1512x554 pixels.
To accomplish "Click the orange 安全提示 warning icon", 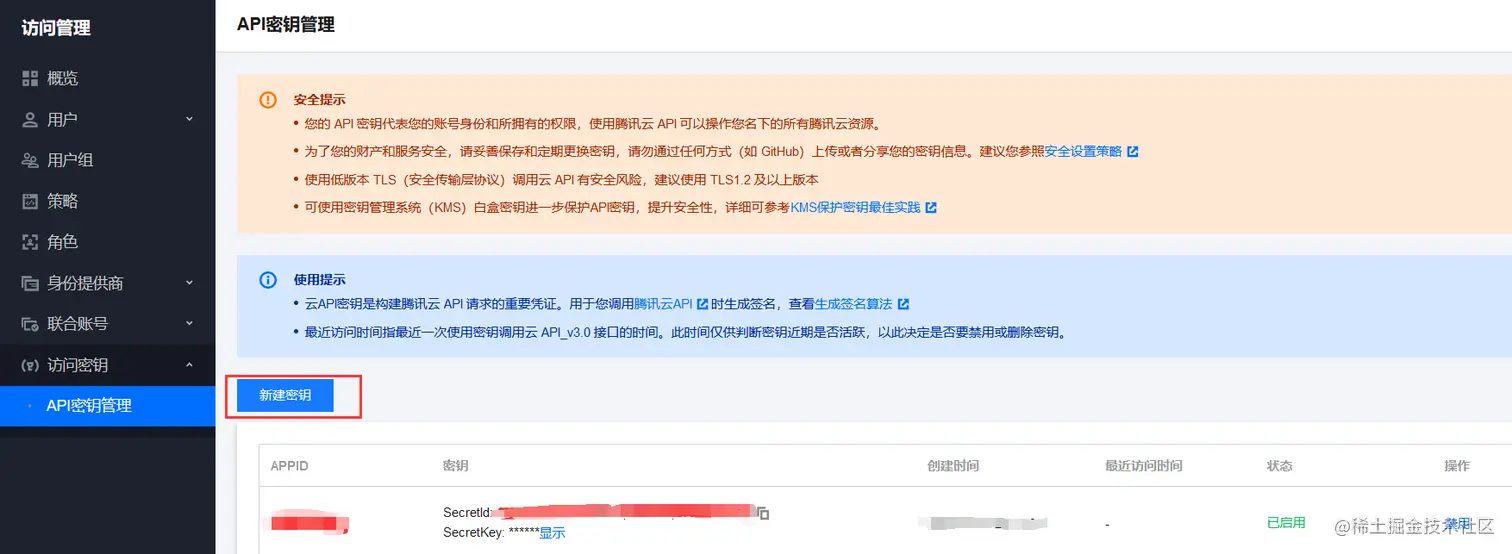I will click(268, 100).
